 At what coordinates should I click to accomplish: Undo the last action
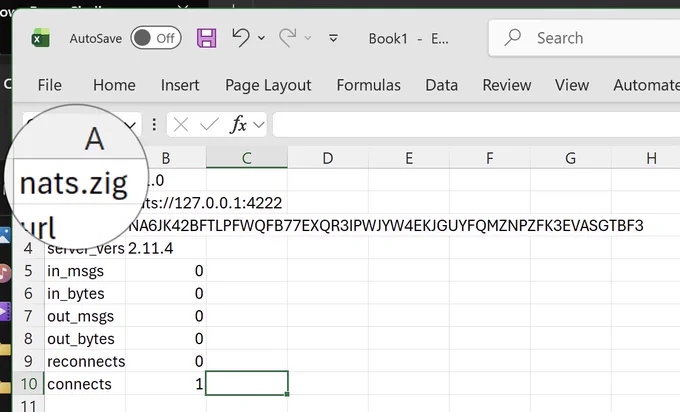(x=241, y=38)
